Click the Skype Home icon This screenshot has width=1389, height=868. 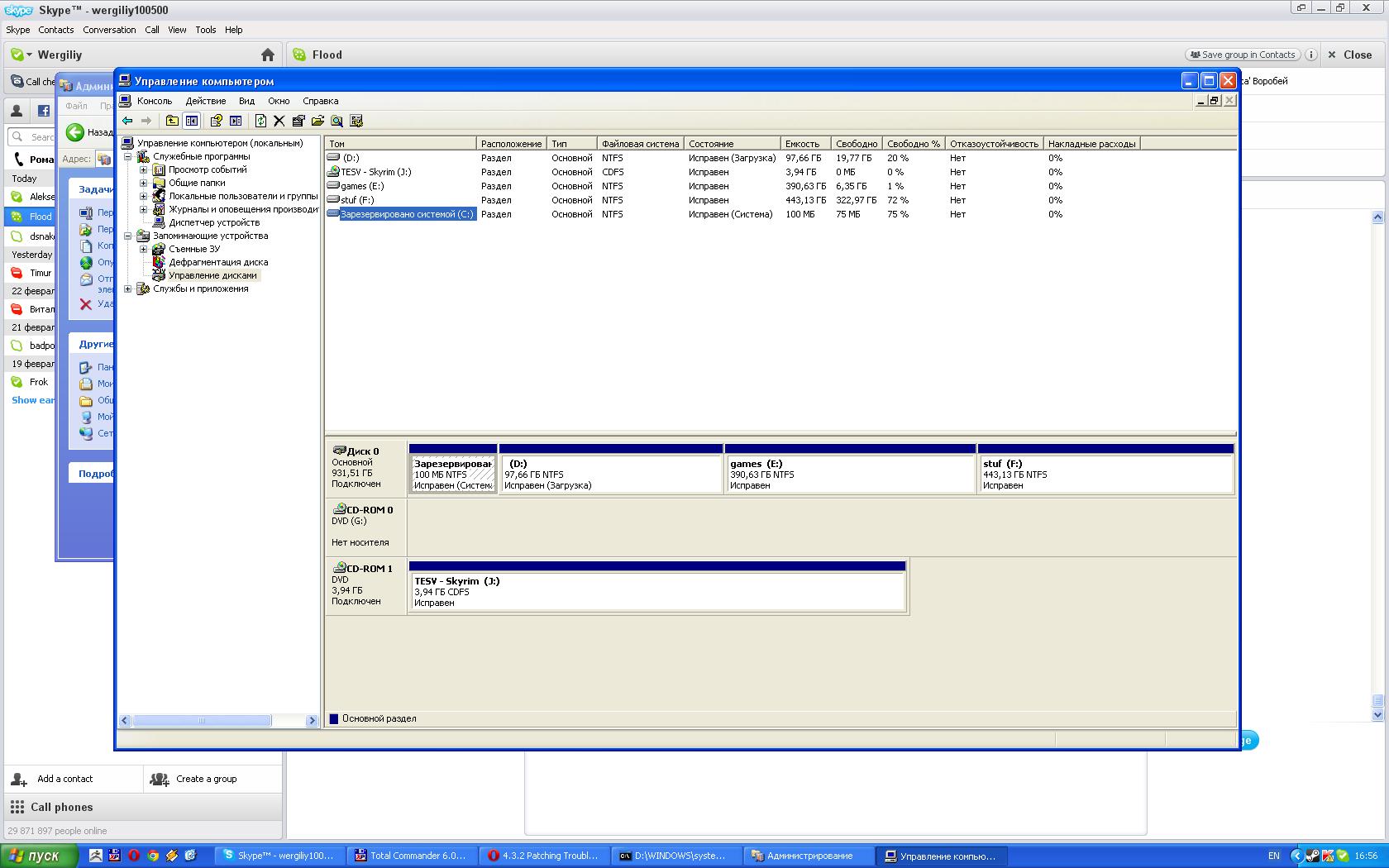267,55
